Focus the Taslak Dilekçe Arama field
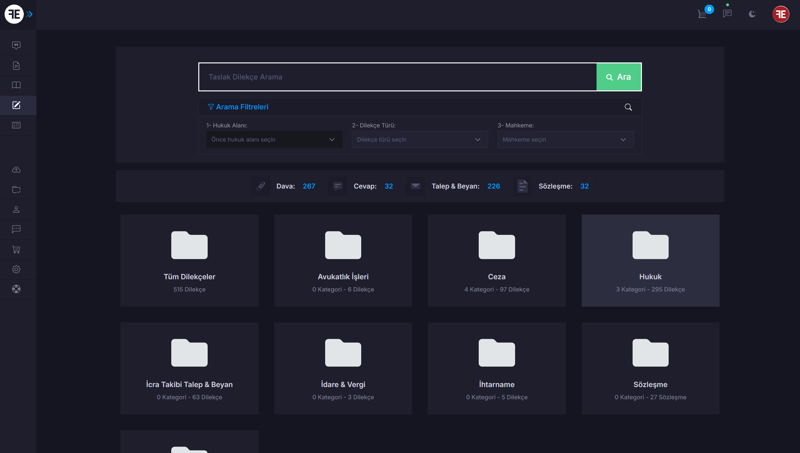Viewport: 800px width, 453px height. pos(397,77)
